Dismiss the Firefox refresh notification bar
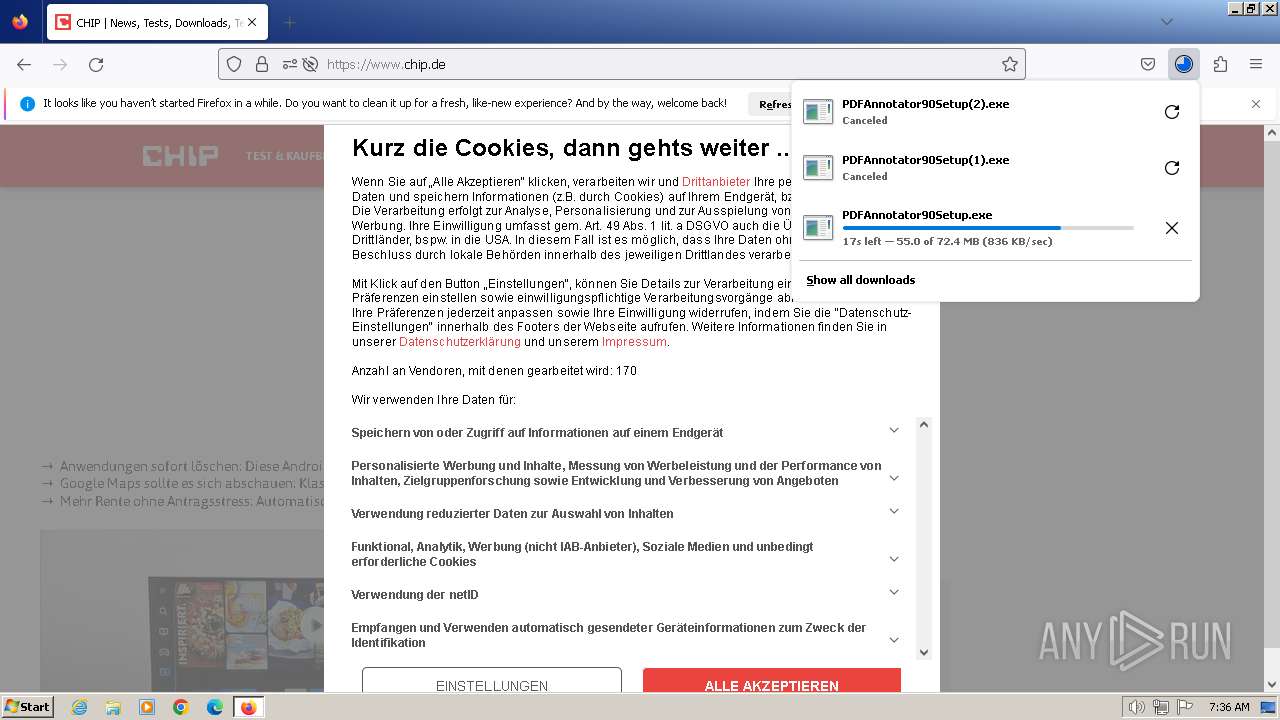The width and height of the screenshot is (1280, 720). point(1256,104)
